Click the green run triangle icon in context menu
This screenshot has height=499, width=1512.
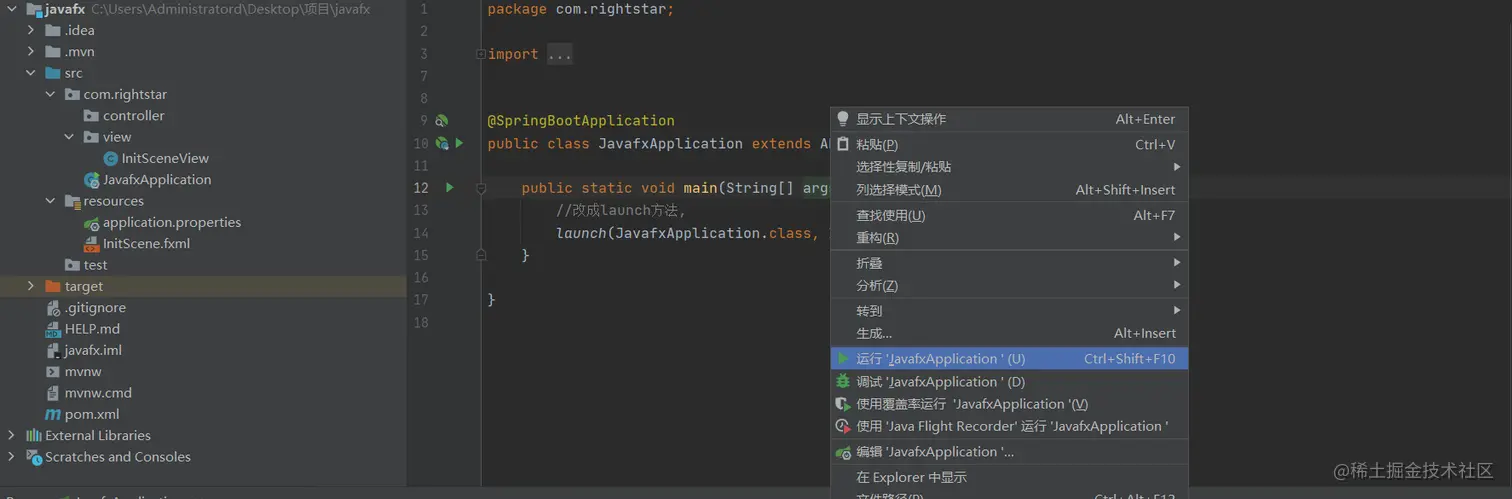[843, 358]
